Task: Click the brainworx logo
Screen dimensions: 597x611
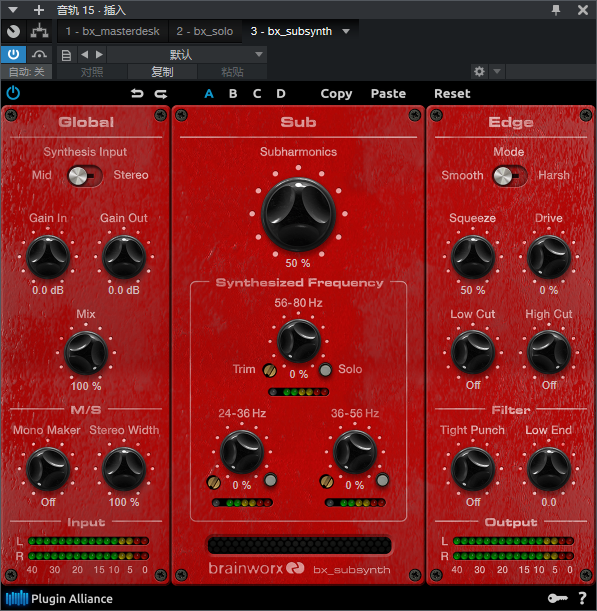Action: pos(256,569)
